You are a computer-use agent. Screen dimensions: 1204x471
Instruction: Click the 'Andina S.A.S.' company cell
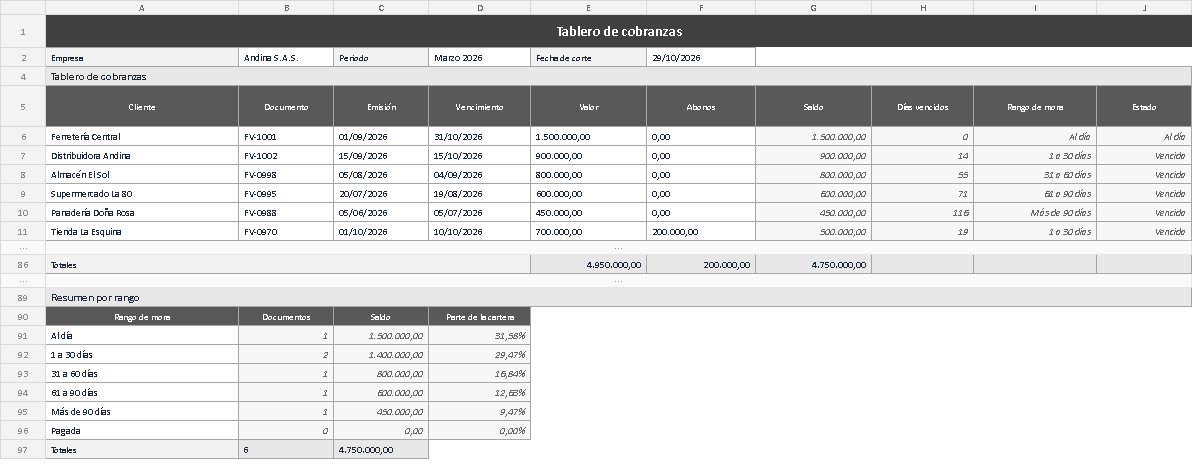tap(286, 58)
